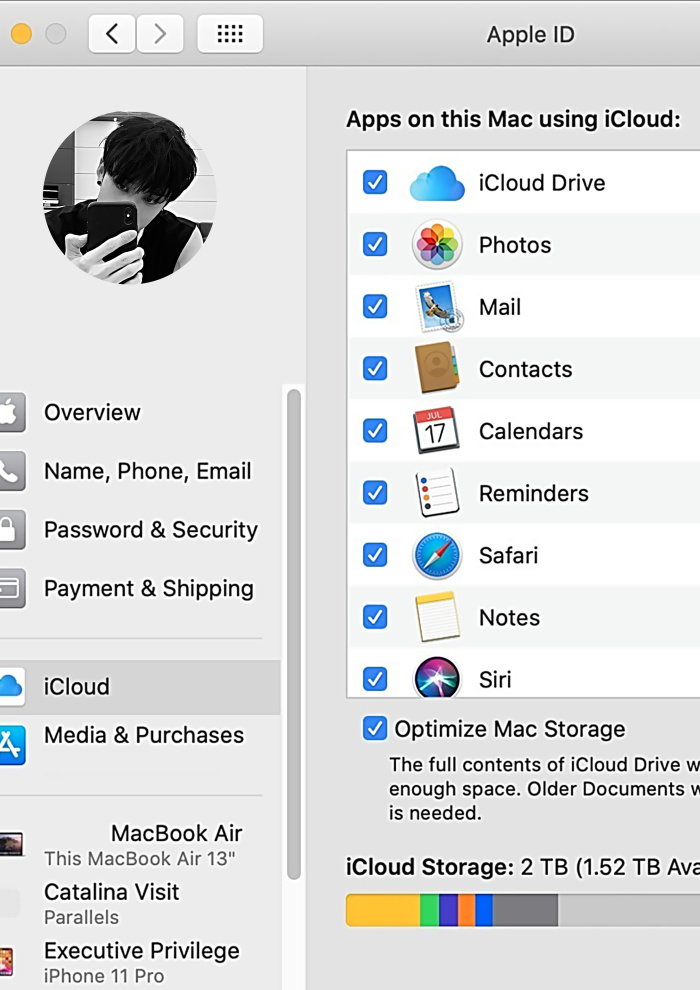Image resolution: width=700 pixels, height=990 pixels.
Task: Click the iCloud sidebar cloud icon
Action: (11, 686)
